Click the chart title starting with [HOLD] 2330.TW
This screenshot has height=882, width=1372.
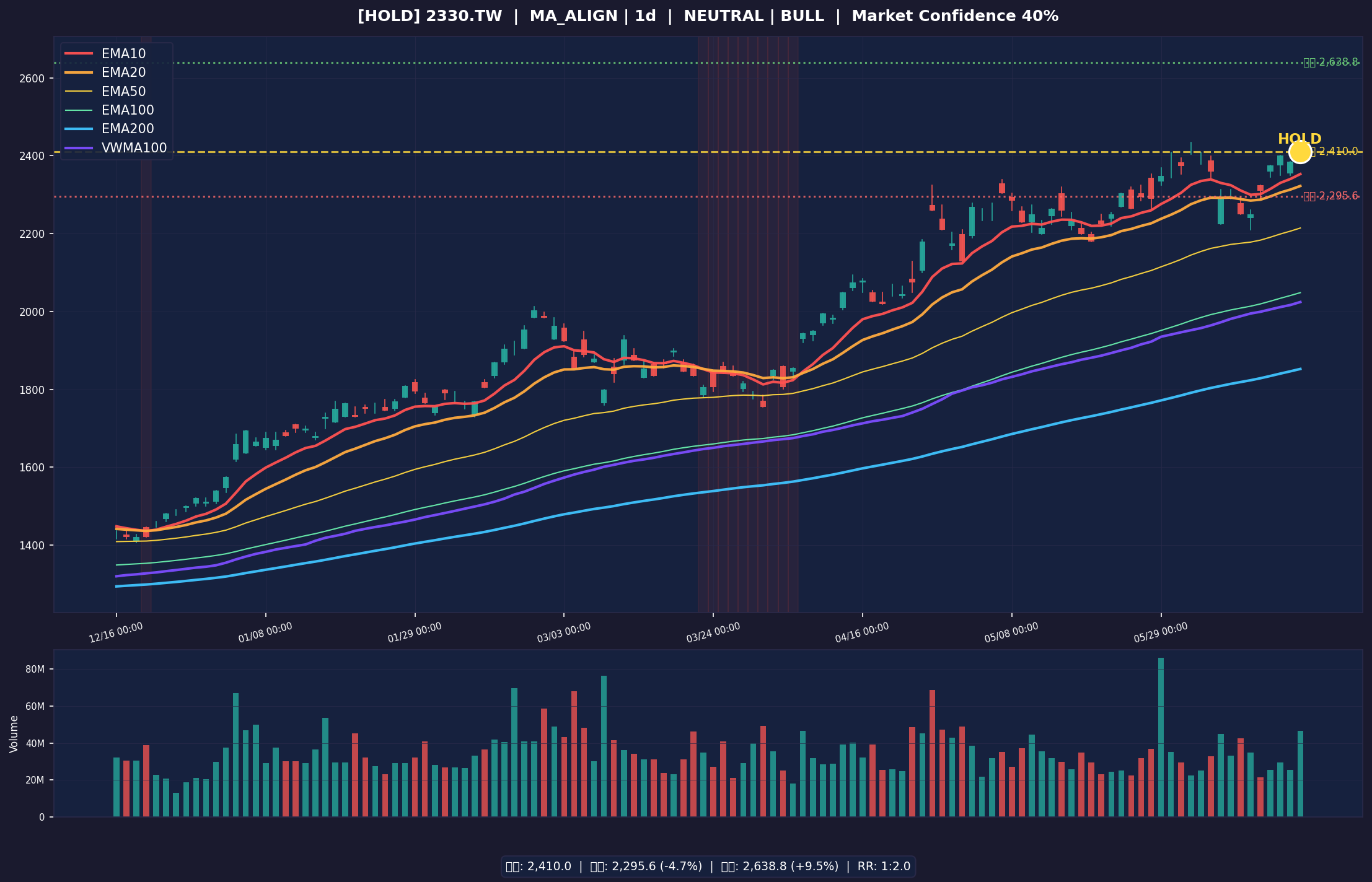coord(708,17)
